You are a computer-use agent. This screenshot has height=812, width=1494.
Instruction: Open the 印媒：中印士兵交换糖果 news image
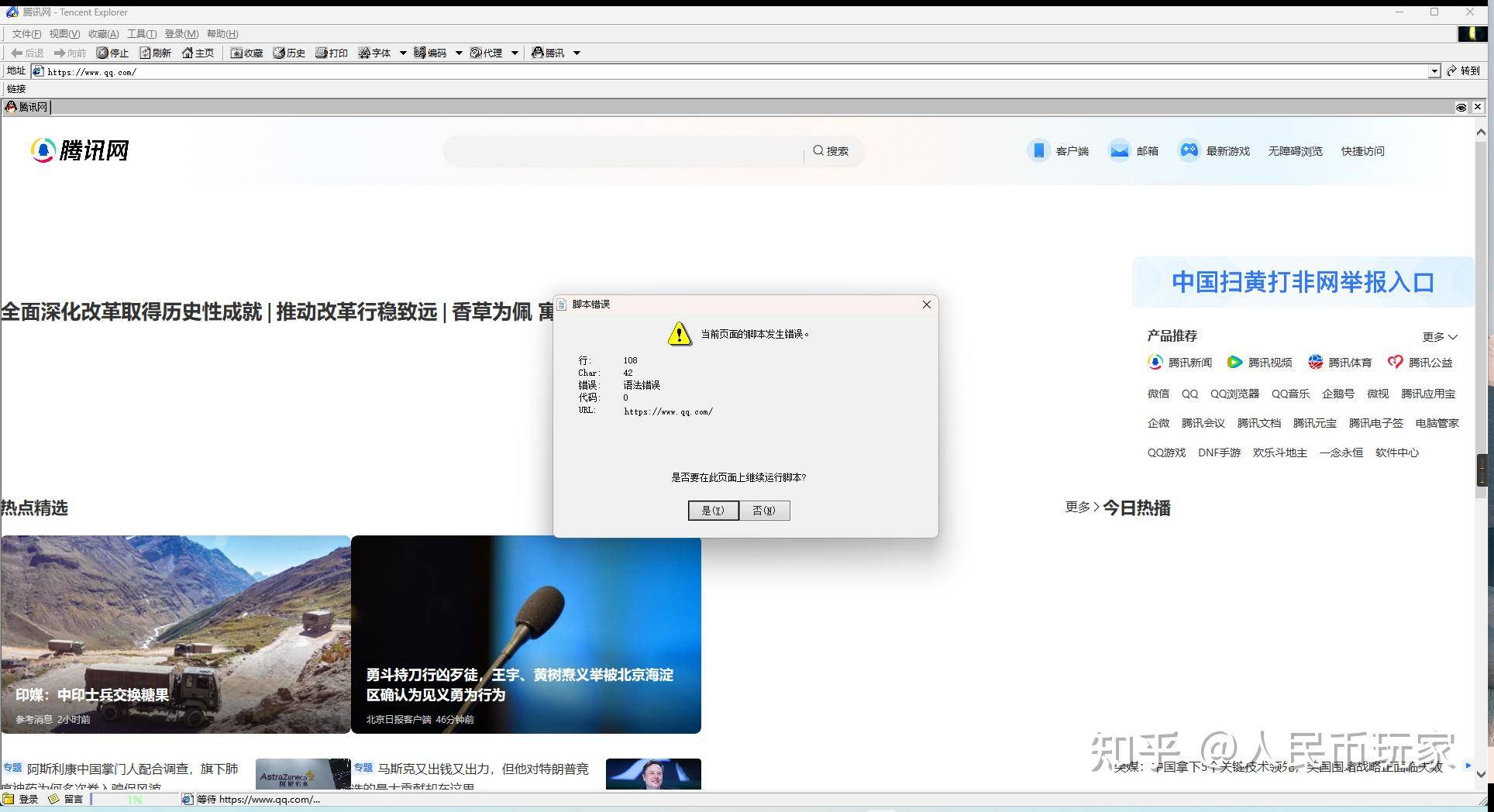[175, 634]
